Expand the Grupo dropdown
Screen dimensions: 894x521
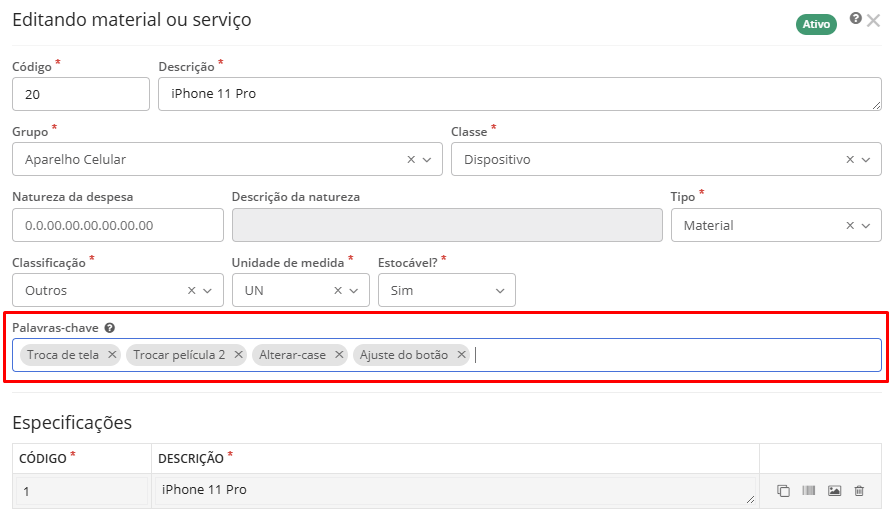[427, 160]
